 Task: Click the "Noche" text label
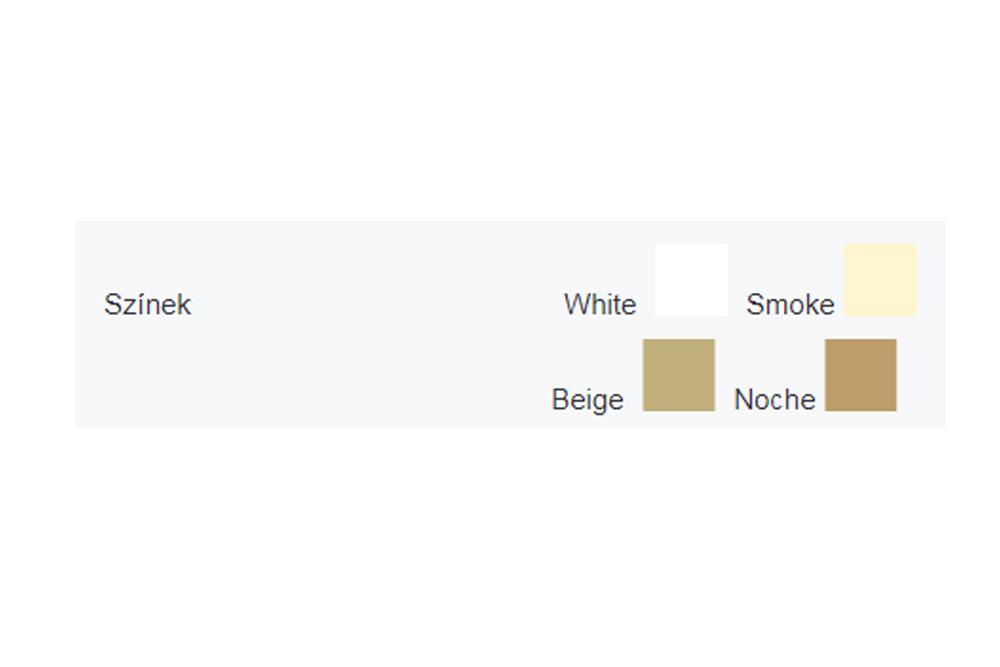coord(775,400)
